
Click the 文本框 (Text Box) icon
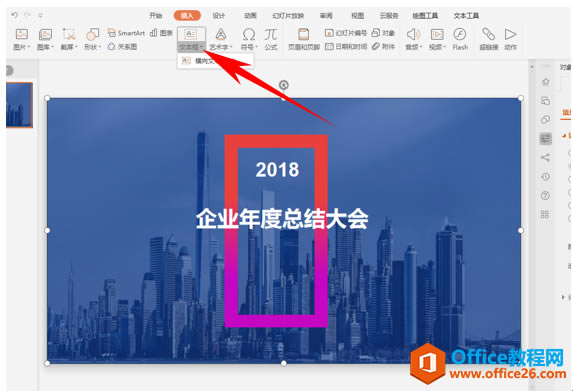pyautogui.click(x=190, y=34)
